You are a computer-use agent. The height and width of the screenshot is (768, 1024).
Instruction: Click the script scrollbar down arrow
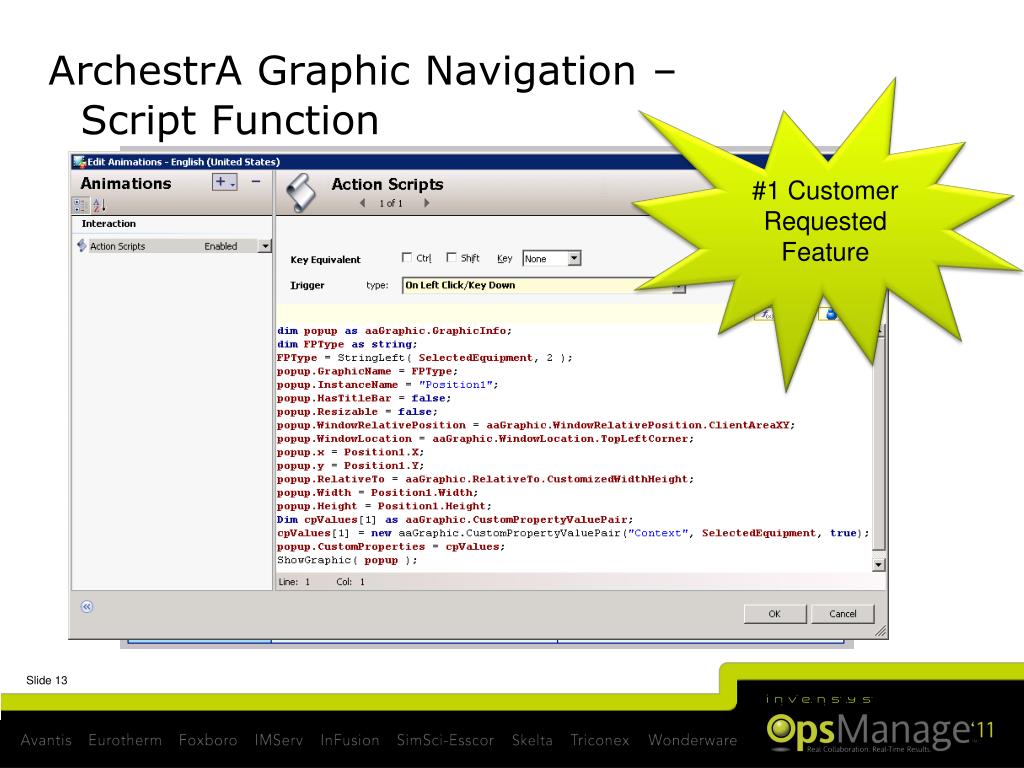coord(878,564)
